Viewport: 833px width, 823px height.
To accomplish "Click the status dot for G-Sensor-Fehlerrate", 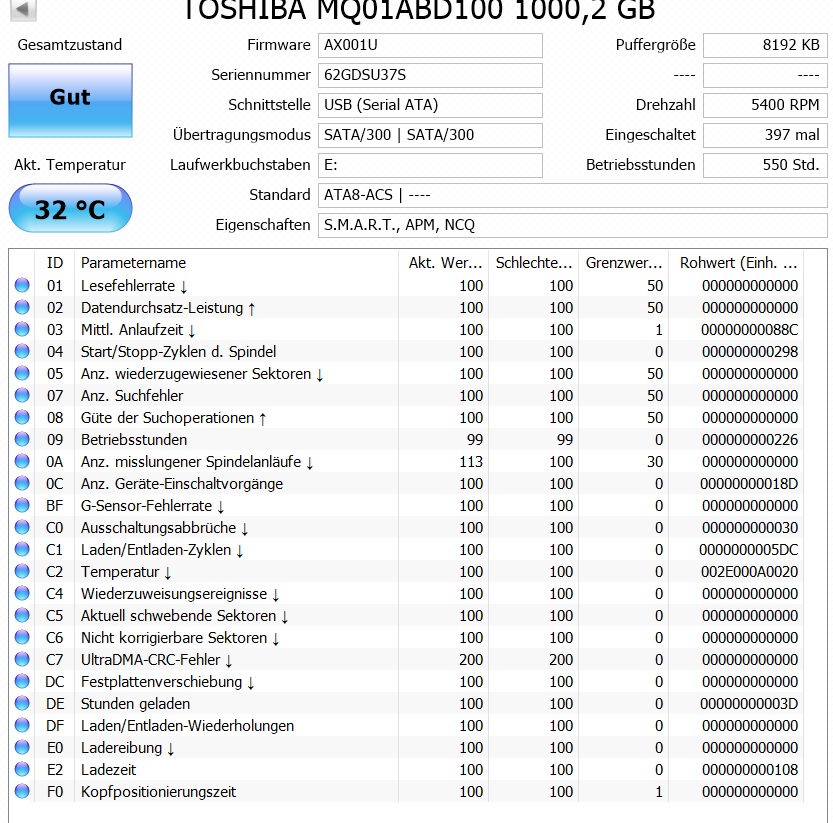I will pyautogui.click(x=22, y=505).
